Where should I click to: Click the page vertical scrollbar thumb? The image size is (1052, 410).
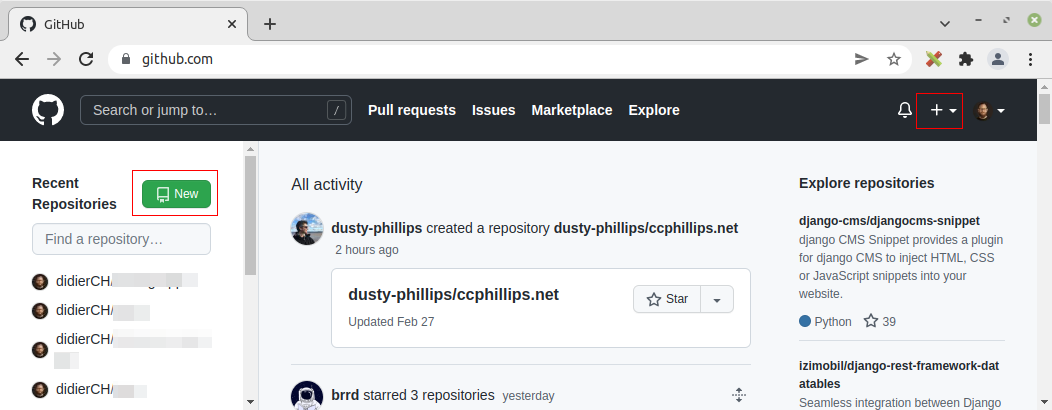1045,109
